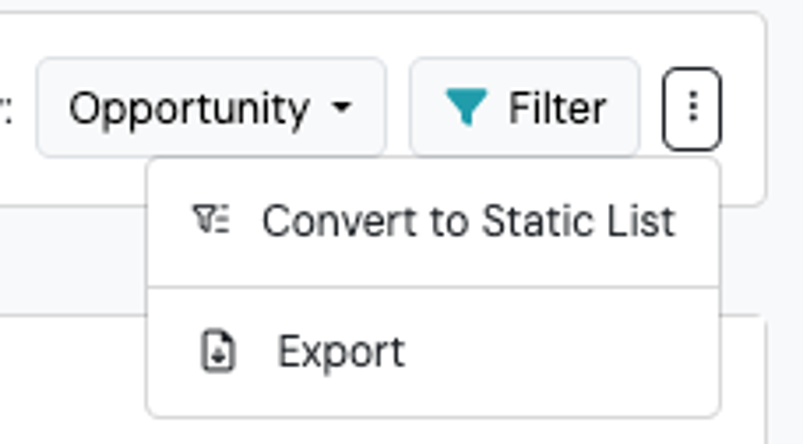Click the small caret arrow next to Opportunity
804x444 pixels.
click(341, 107)
